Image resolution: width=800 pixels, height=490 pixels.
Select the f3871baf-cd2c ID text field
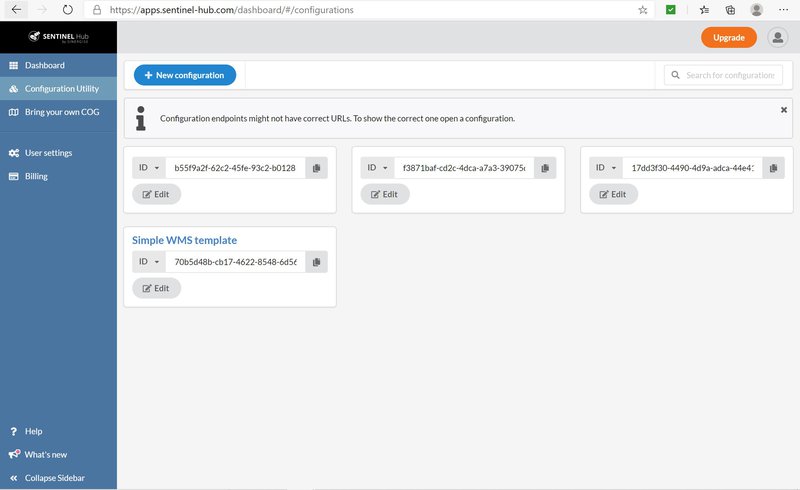click(x=464, y=168)
